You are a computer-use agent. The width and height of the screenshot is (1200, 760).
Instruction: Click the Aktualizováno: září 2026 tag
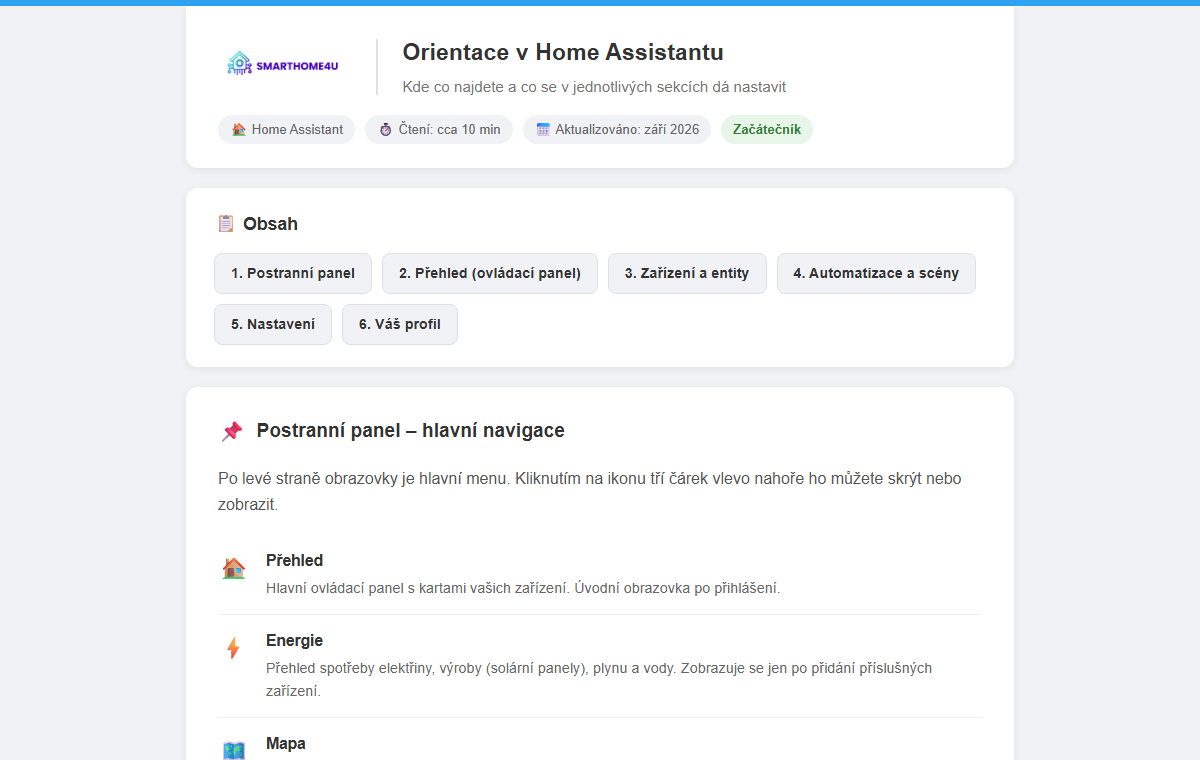click(617, 130)
